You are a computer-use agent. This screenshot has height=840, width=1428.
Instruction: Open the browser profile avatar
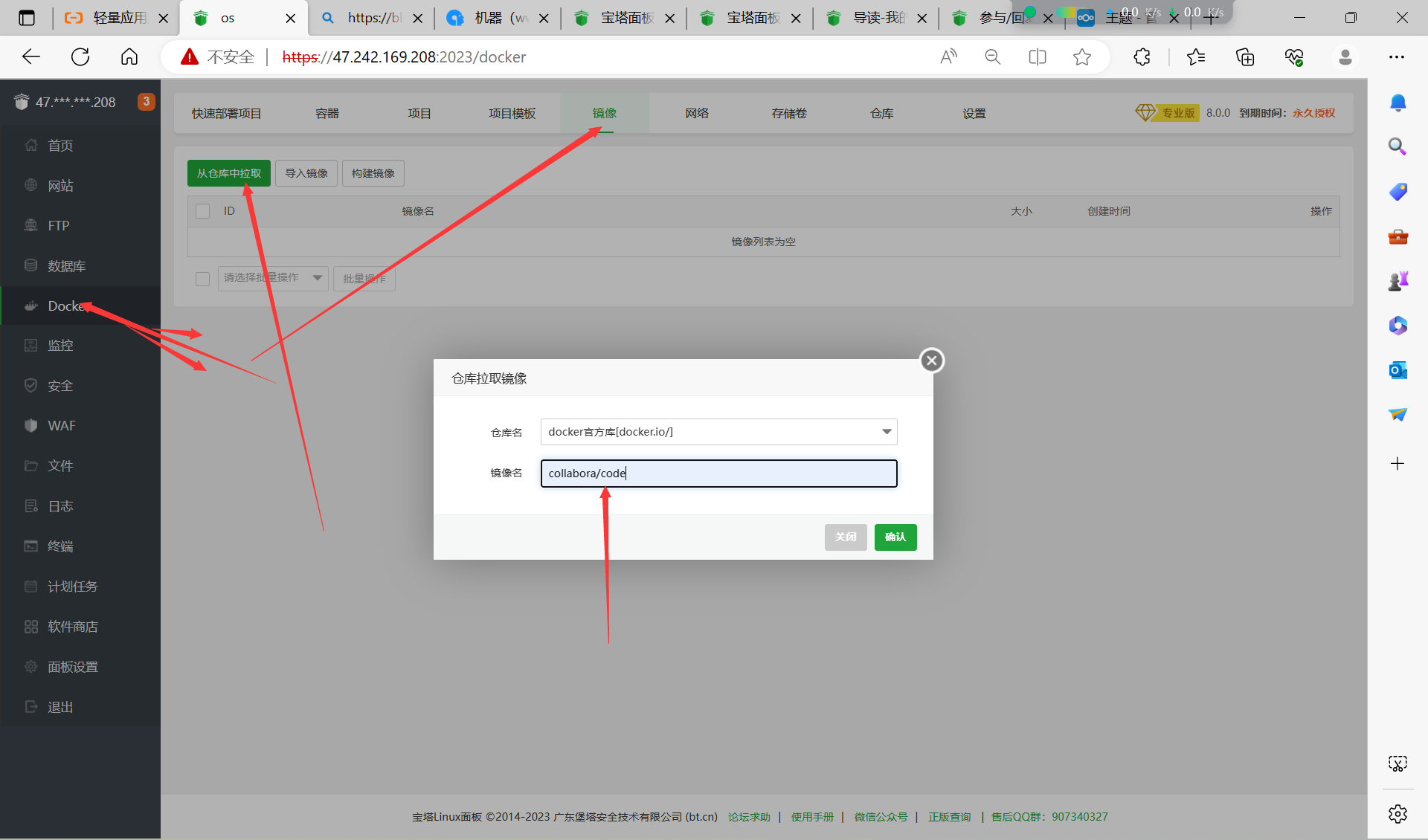click(1345, 56)
